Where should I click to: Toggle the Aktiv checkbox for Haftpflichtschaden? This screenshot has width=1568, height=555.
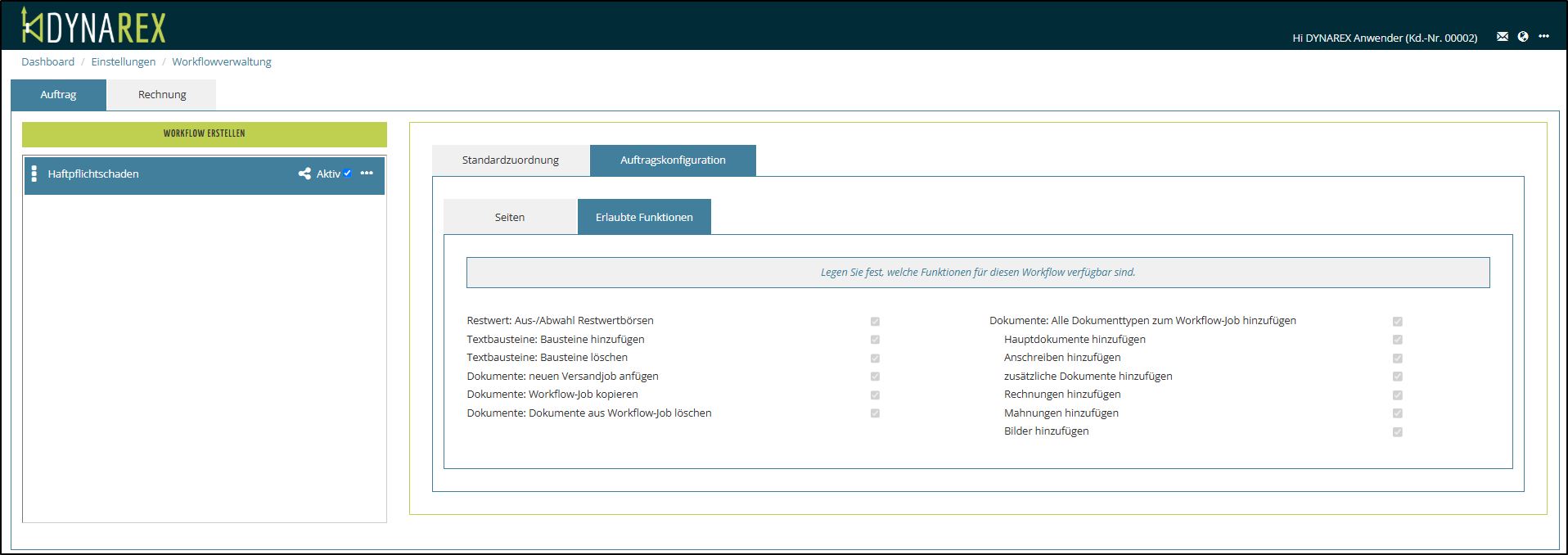348,174
